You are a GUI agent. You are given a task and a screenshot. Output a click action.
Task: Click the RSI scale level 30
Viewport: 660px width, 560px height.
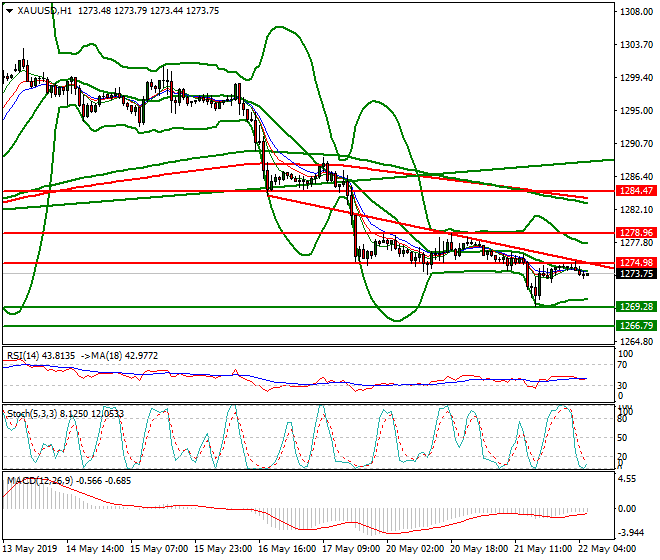point(622,386)
